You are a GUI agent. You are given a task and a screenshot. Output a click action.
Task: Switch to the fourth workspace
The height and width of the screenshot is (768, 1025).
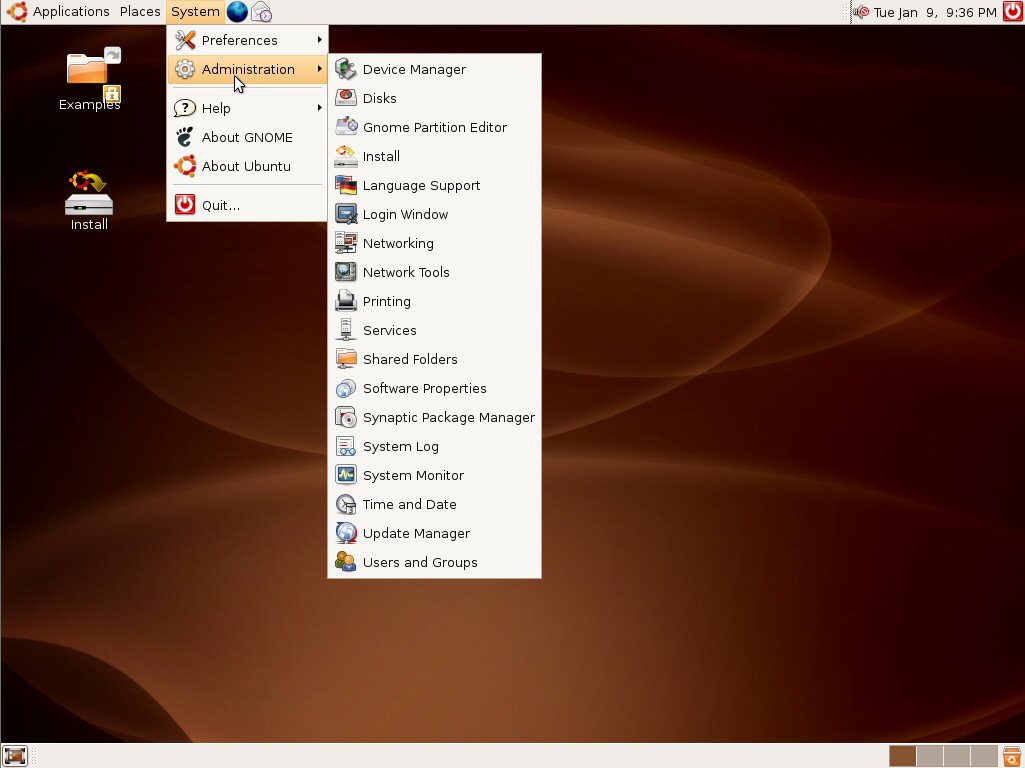(x=984, y=756)
